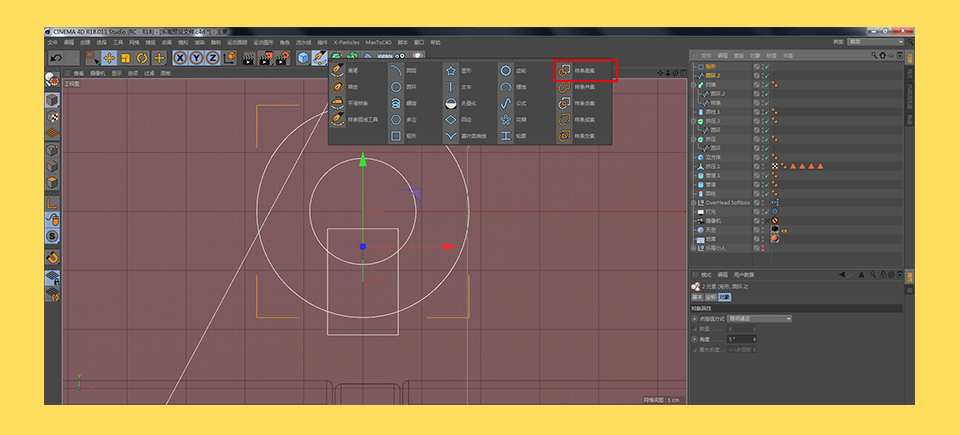Choose the Flower spline primitive in the flyout

pyautogui.click(x=514, y=119)
